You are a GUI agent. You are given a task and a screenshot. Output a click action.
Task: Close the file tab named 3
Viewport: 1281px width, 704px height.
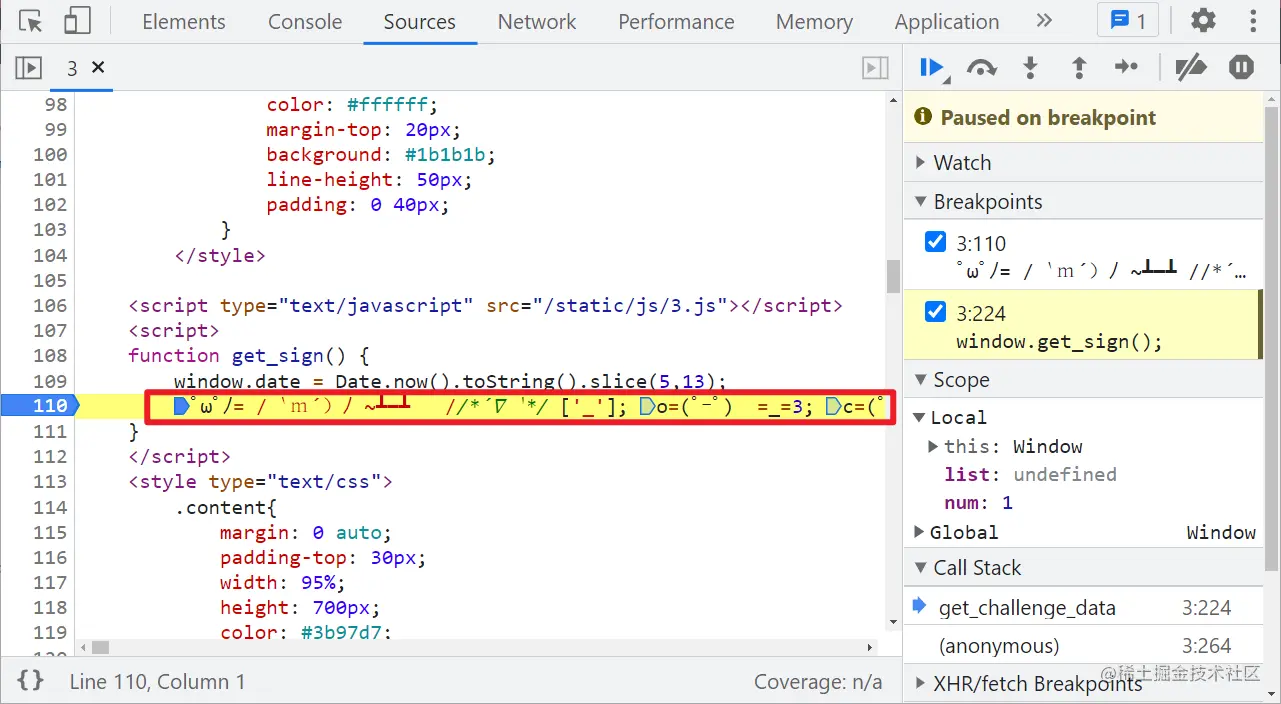[x=98, y=67]
